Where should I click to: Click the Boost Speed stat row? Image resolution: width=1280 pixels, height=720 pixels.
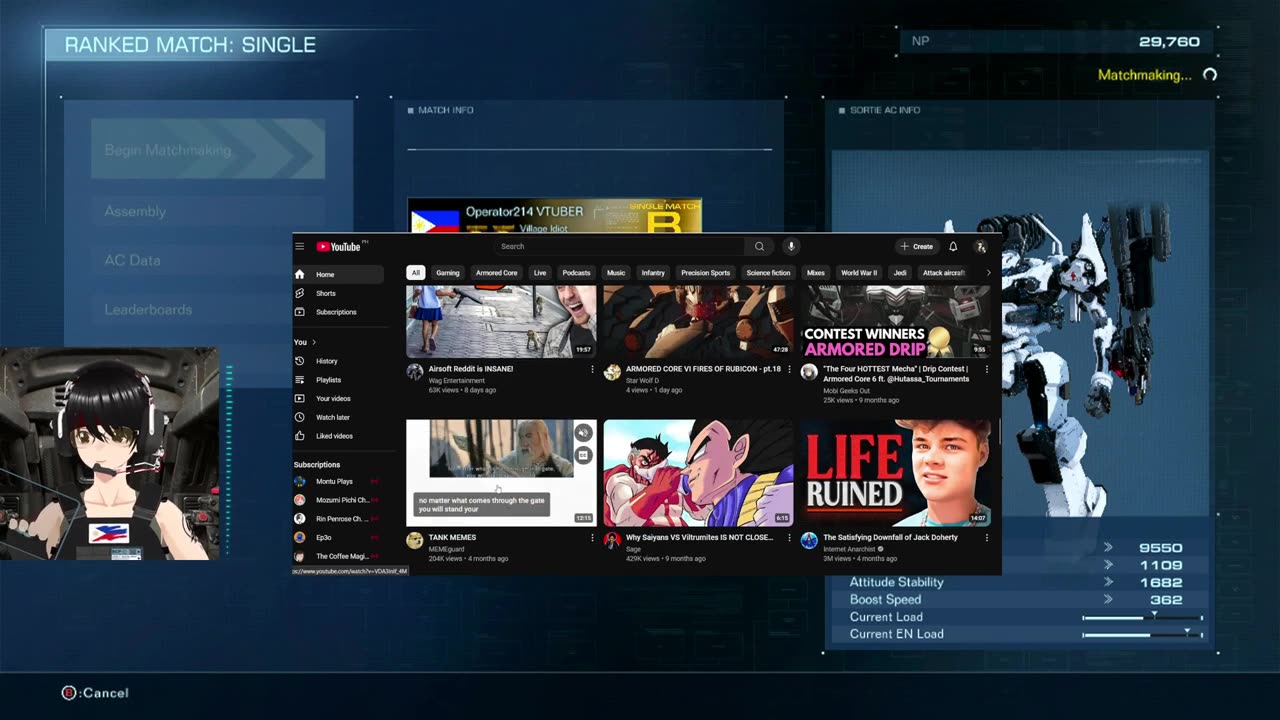click(x=1019, y=600)
